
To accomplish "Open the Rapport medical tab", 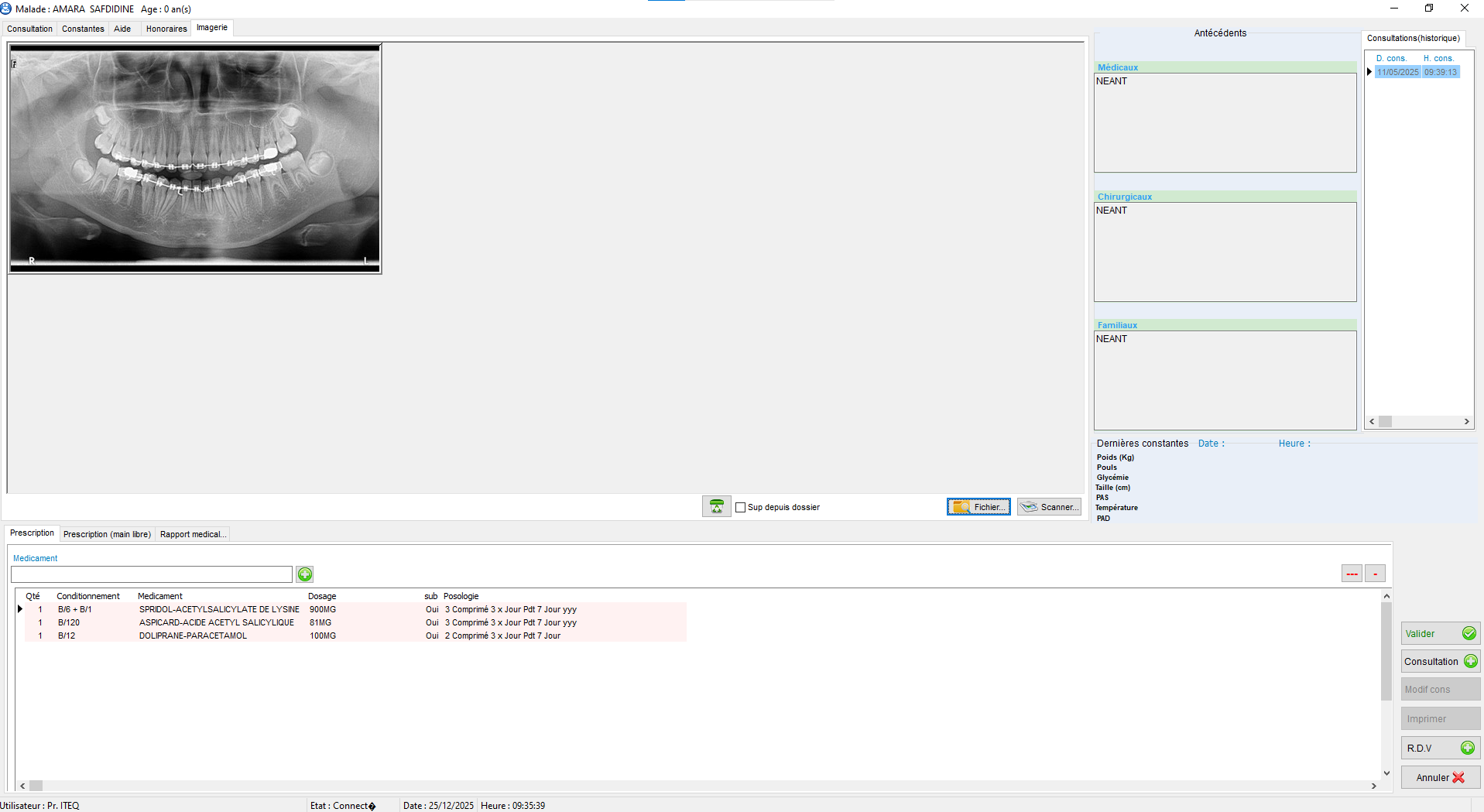I will tap(193, 534).
